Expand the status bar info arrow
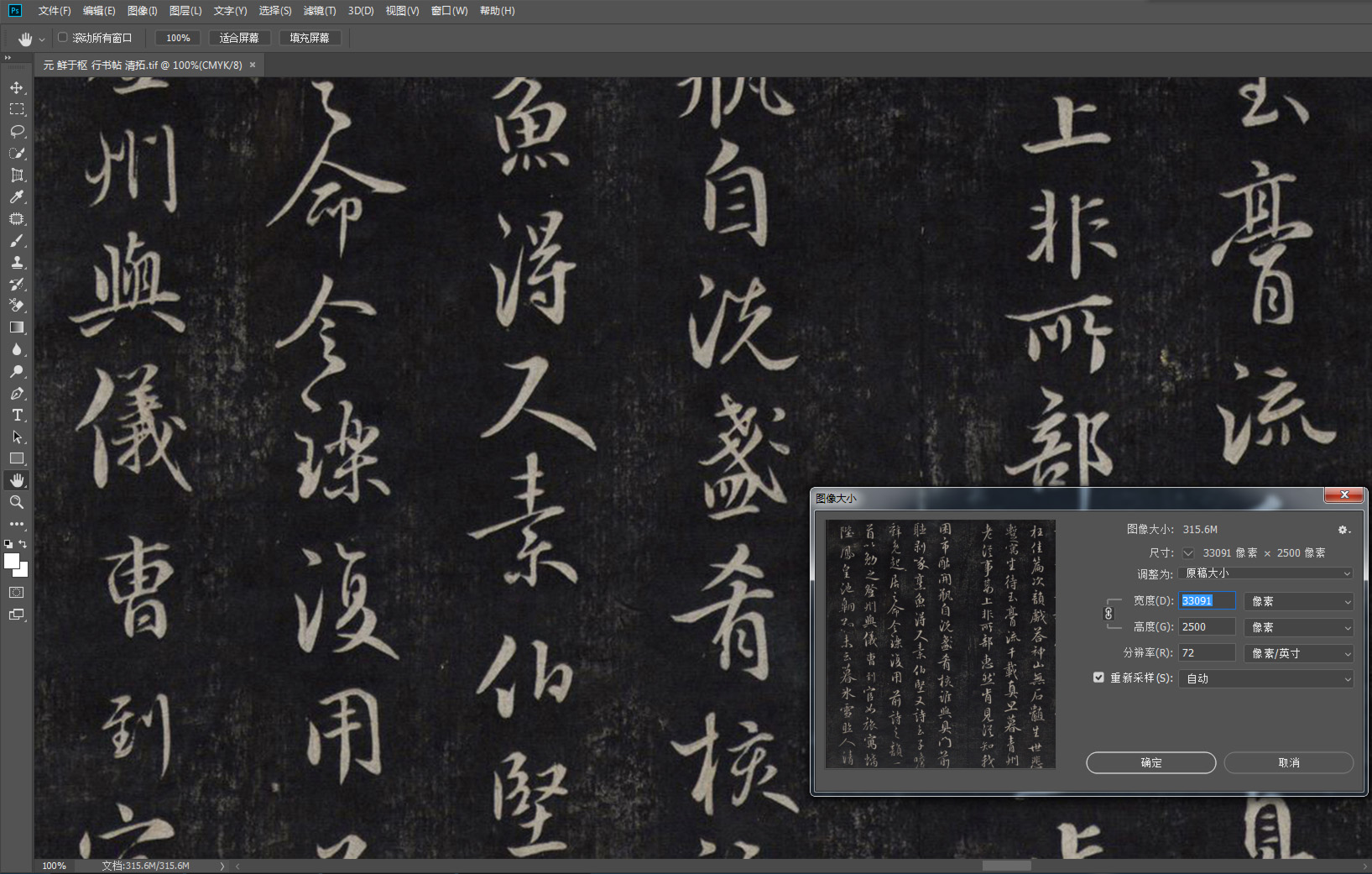 point(222,866)
